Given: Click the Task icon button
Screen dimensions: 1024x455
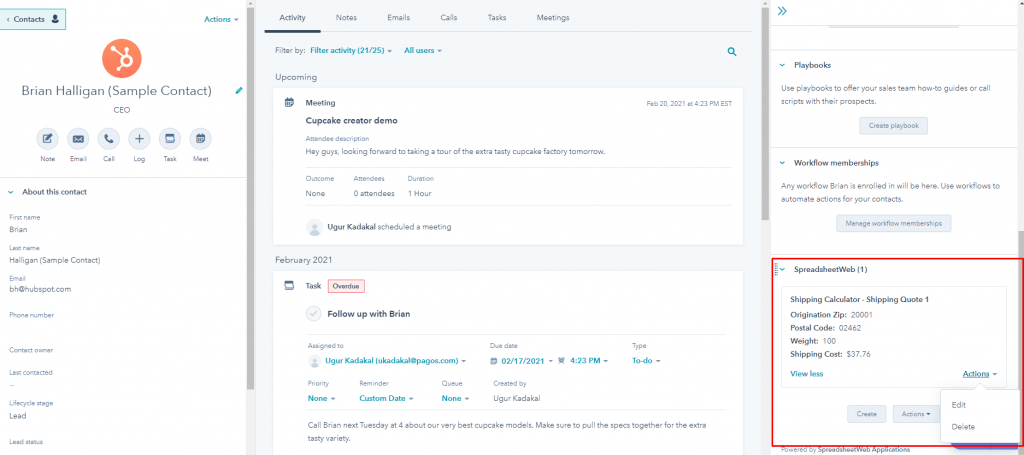Looking at the screenshot, I should coord(169,138).
